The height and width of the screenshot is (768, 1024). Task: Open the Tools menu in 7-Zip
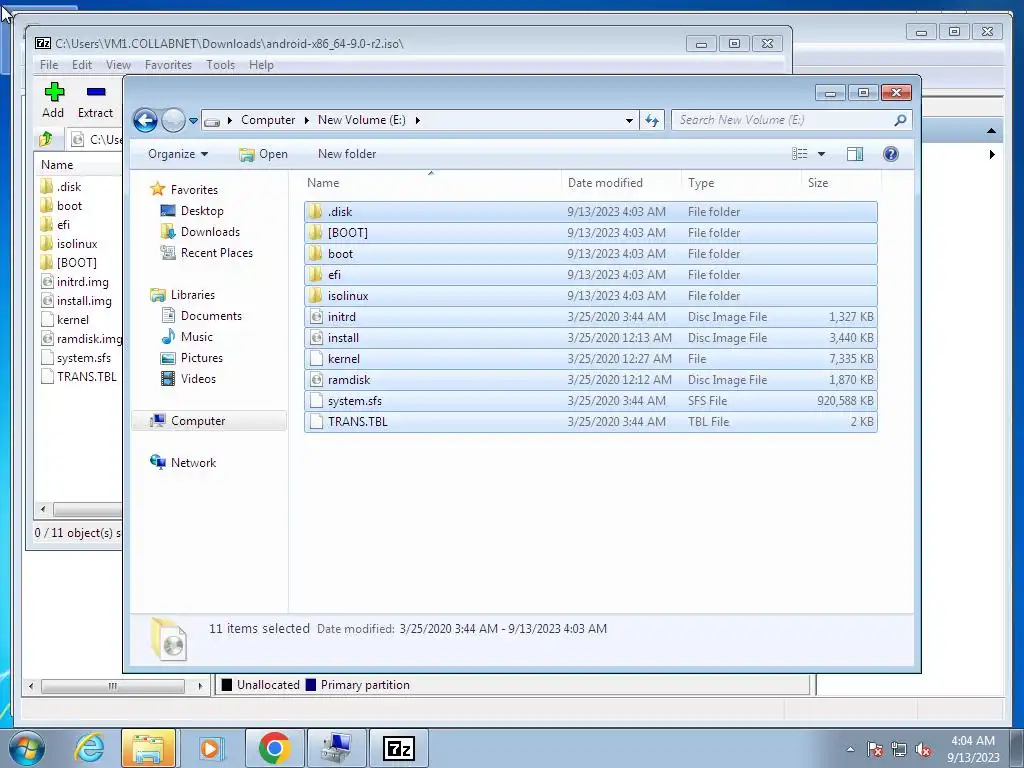point(220,65)
